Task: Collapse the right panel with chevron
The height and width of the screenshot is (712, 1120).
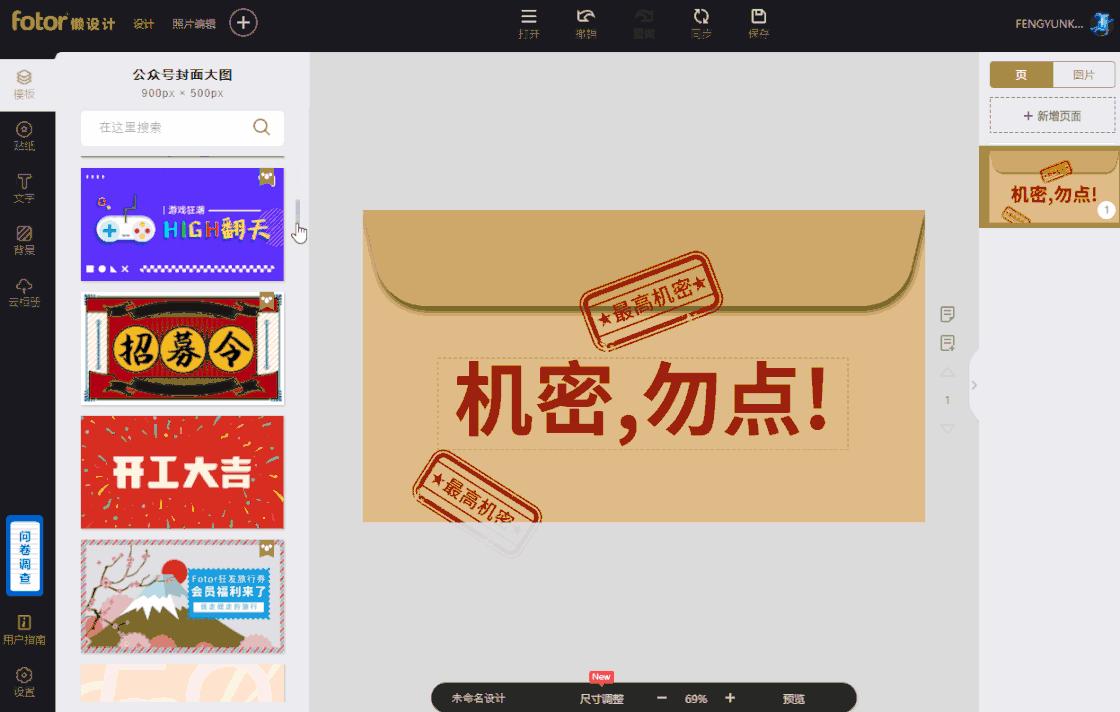Action: click(974, 386)
